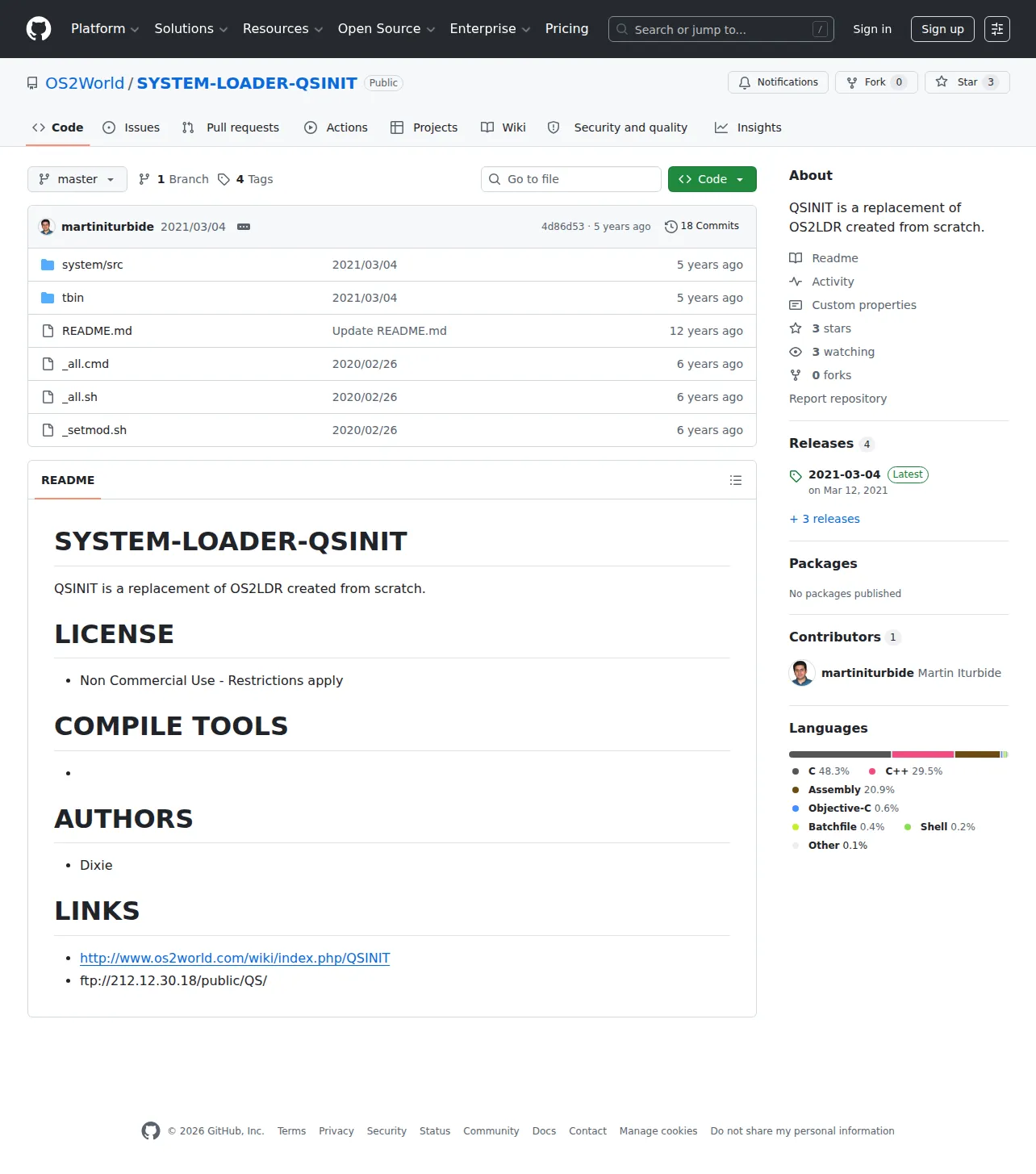Click the Assembly brown language bar segment
This screenshot has height=1174, width=1036.
click(x=978, y=754)
